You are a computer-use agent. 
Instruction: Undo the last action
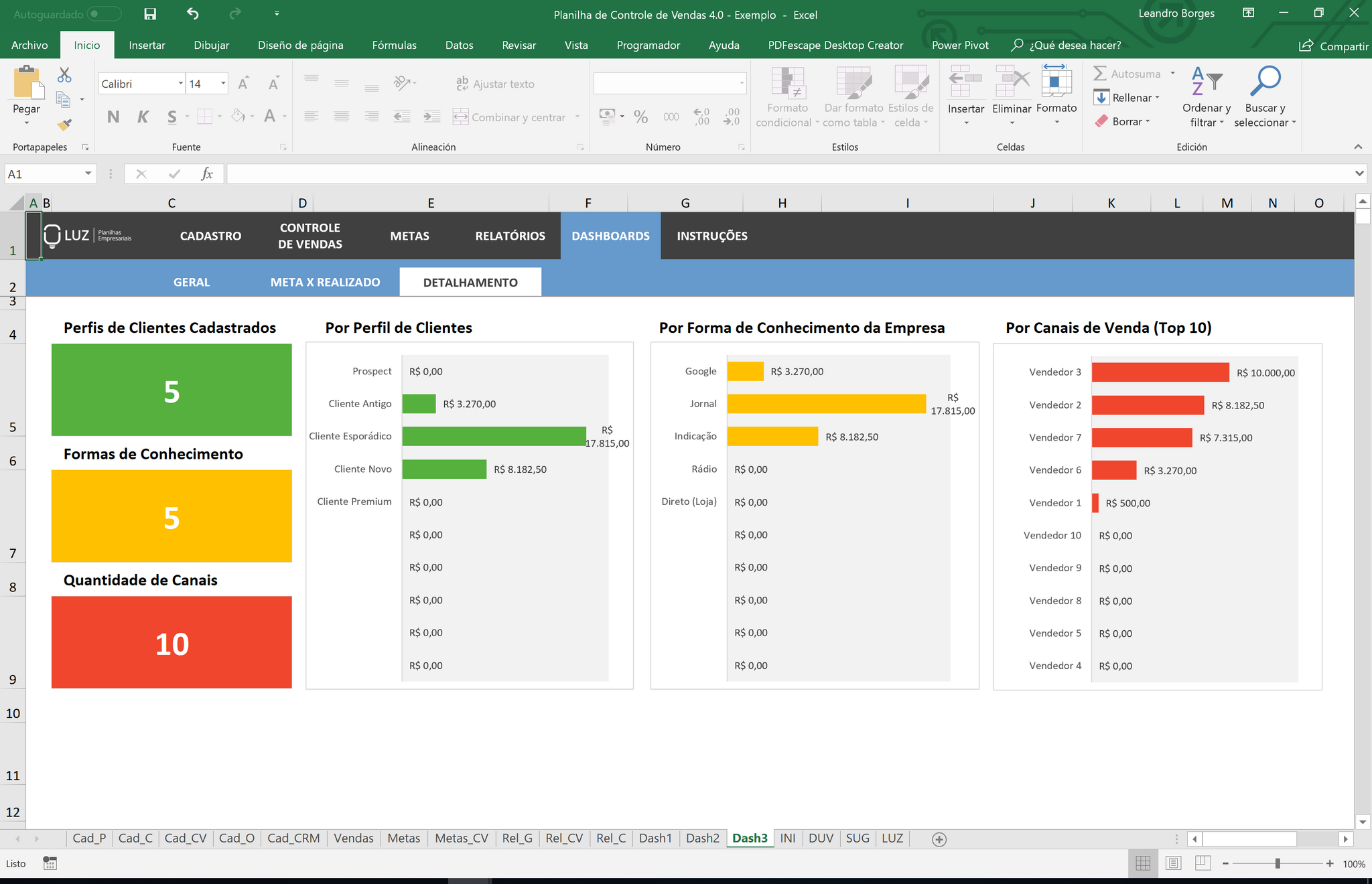click(192, 14)
